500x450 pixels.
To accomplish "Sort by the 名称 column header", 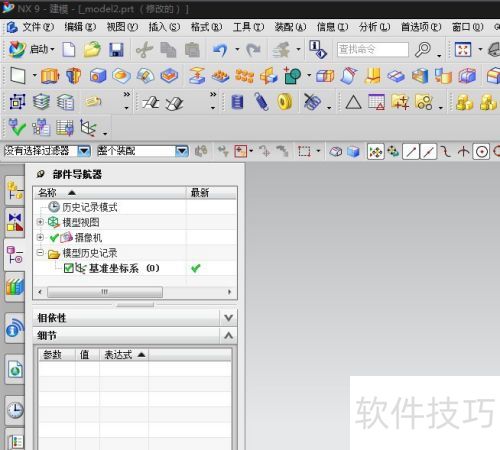I will (x=109, y=193).
